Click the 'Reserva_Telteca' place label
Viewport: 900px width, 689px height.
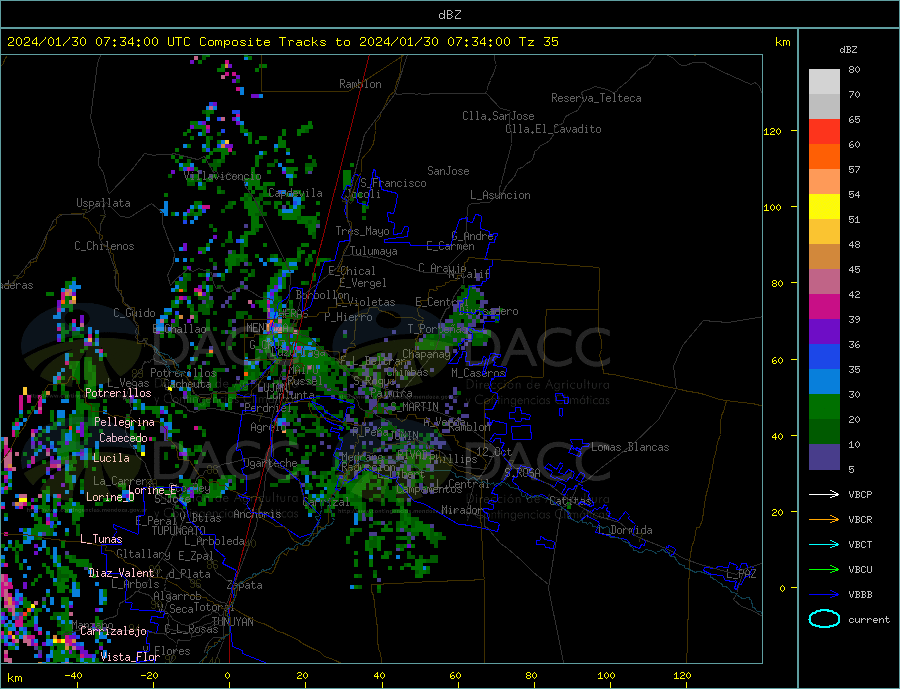tap(596, 98)
